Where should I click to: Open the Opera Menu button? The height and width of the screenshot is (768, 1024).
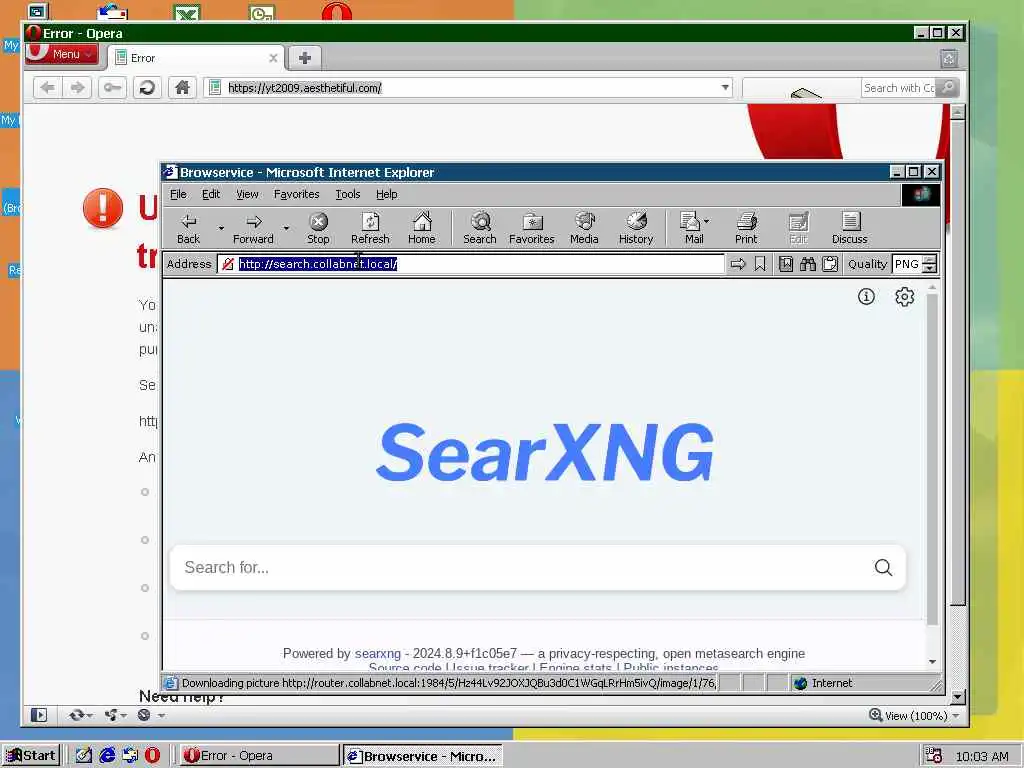click(x=62, y=54)
